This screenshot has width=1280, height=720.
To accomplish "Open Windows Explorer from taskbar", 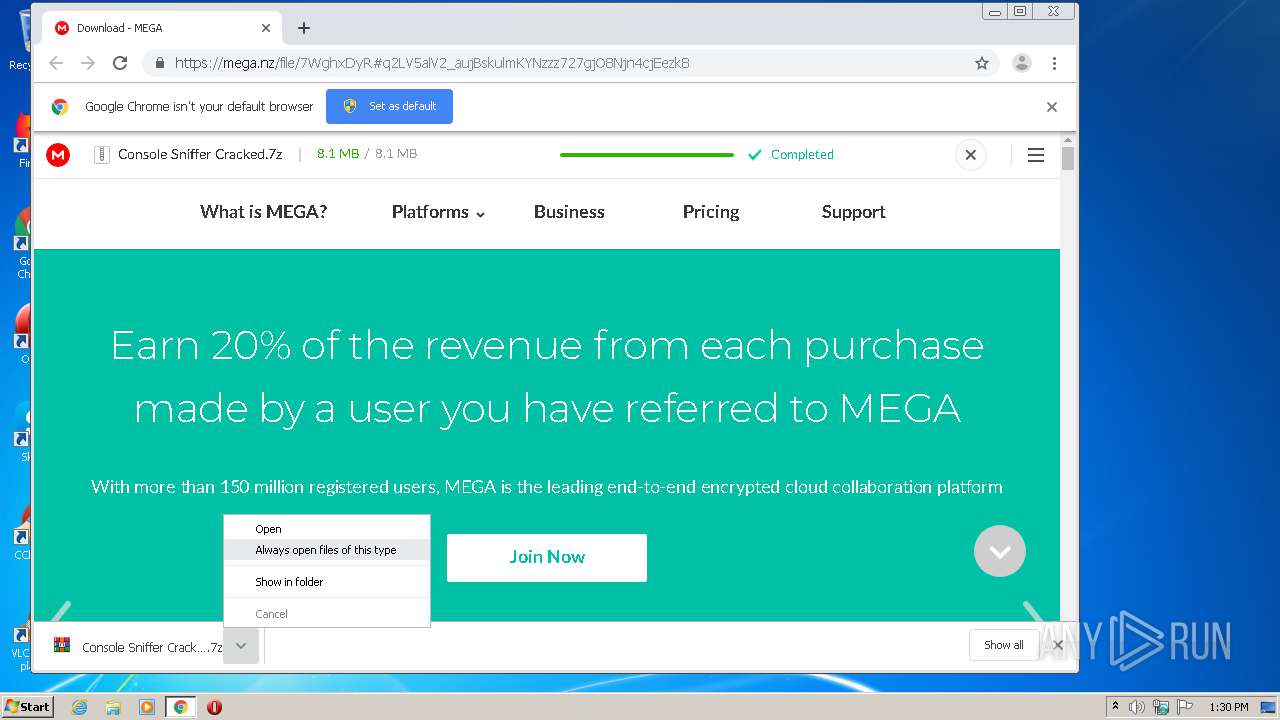I will pyautogui.click(x=113, y=707).
